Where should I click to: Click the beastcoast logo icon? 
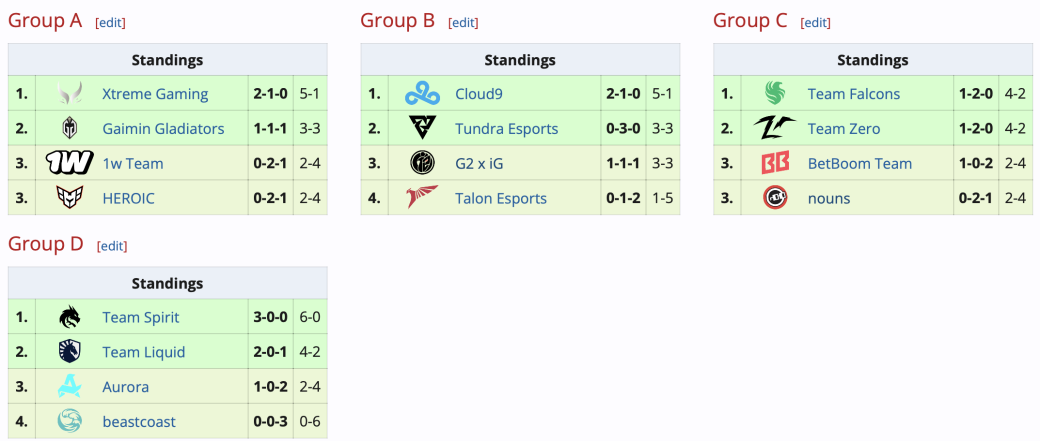pyautogui.click(x=70, y=421)
